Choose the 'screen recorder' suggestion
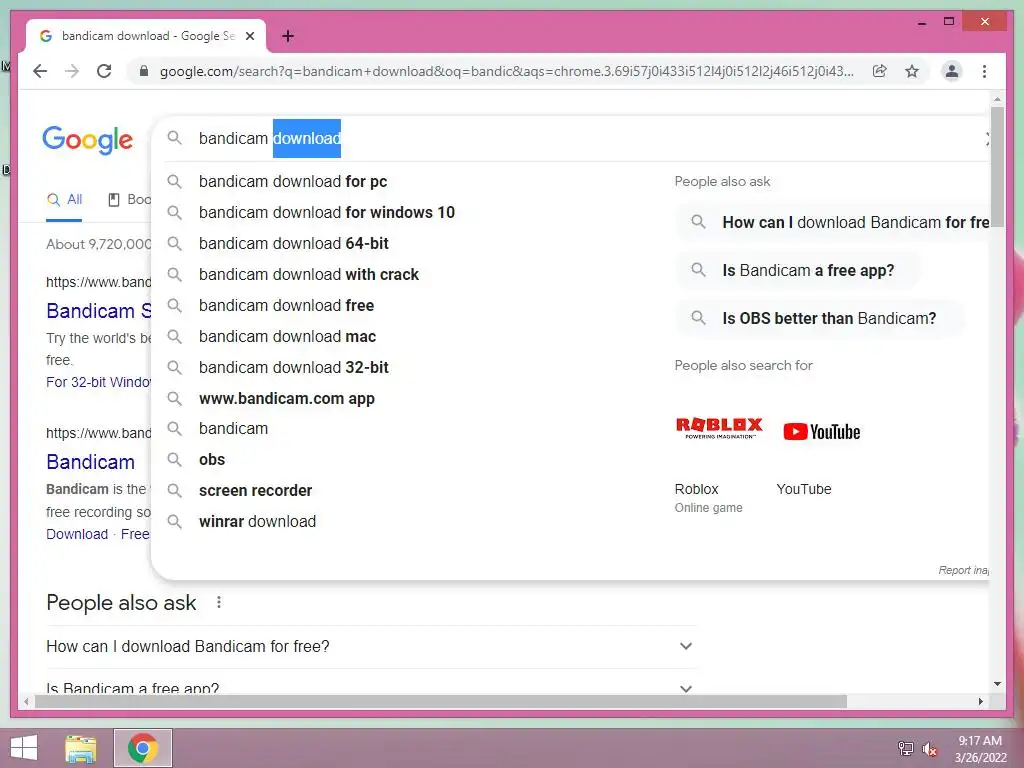 [255, 490]
